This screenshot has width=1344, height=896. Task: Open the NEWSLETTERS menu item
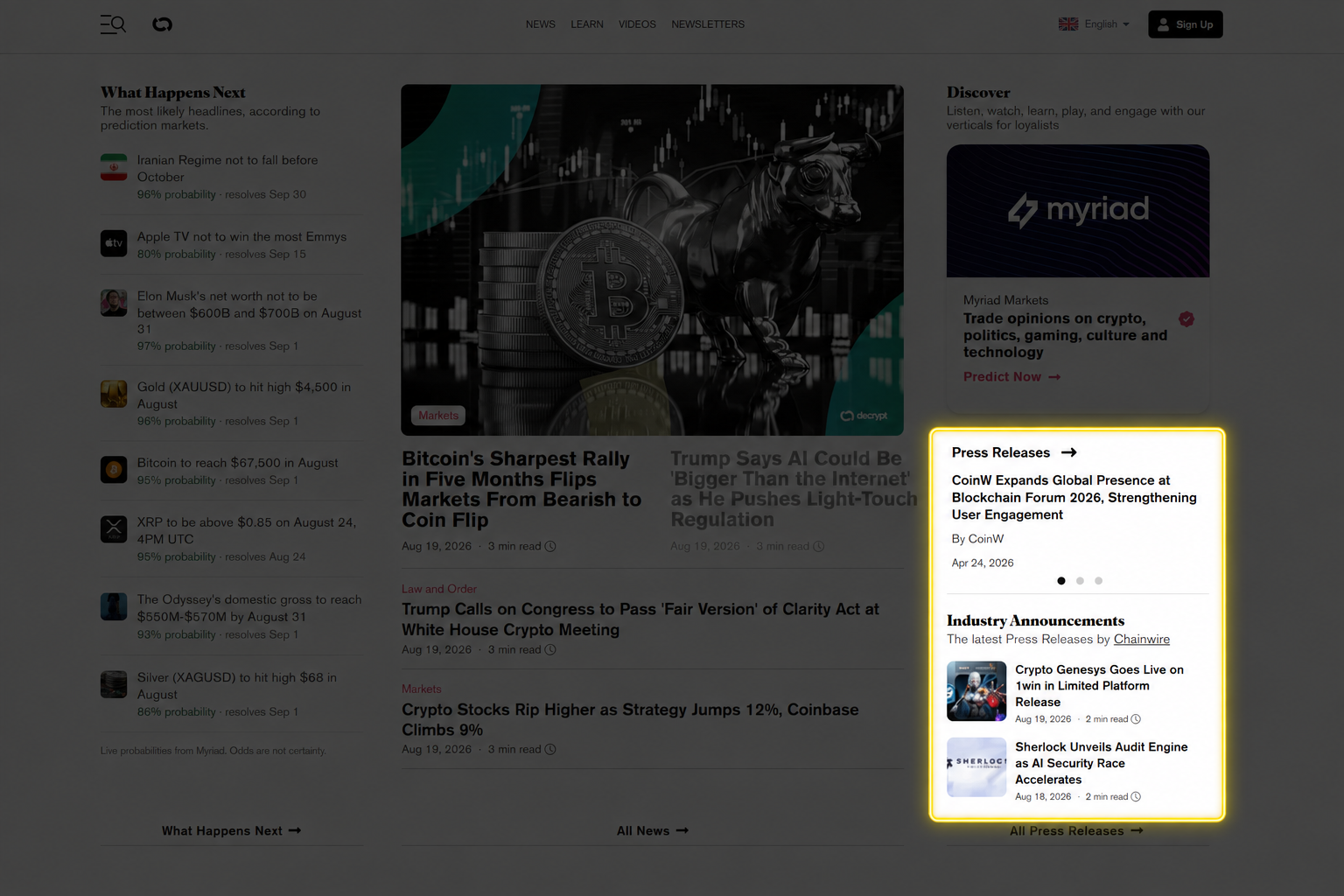coord(707,24)
